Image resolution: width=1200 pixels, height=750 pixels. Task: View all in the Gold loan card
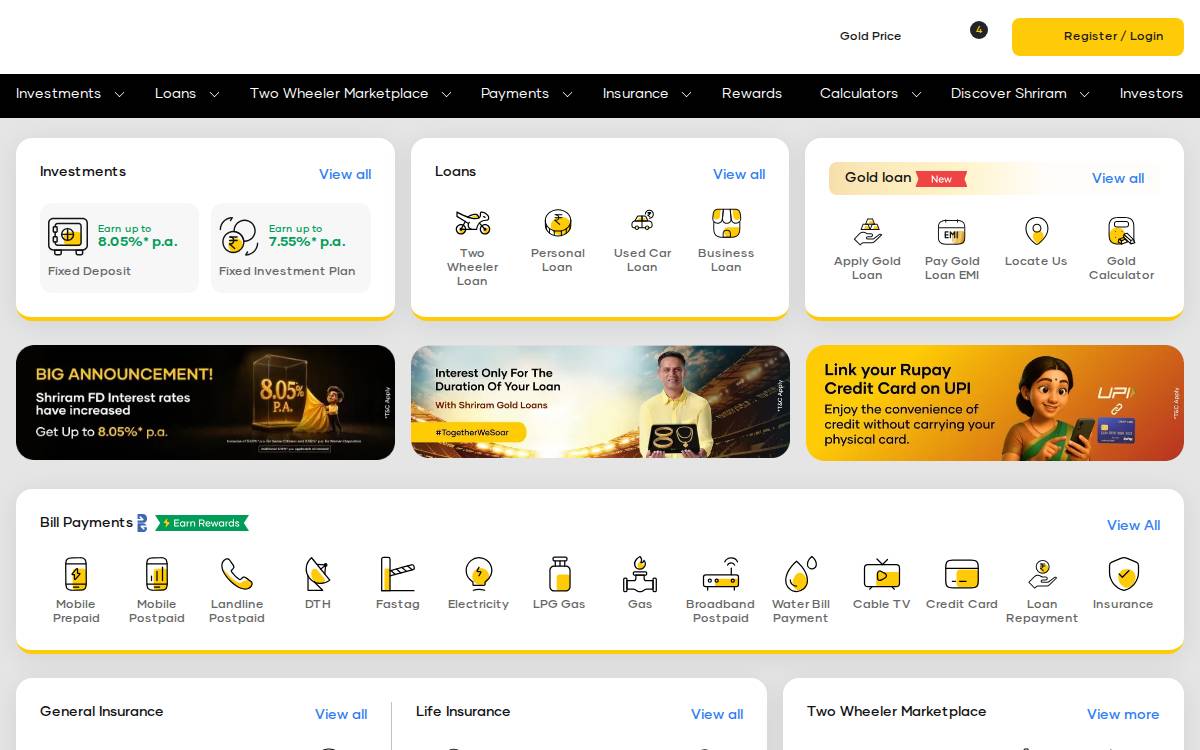click(1118, 178)
